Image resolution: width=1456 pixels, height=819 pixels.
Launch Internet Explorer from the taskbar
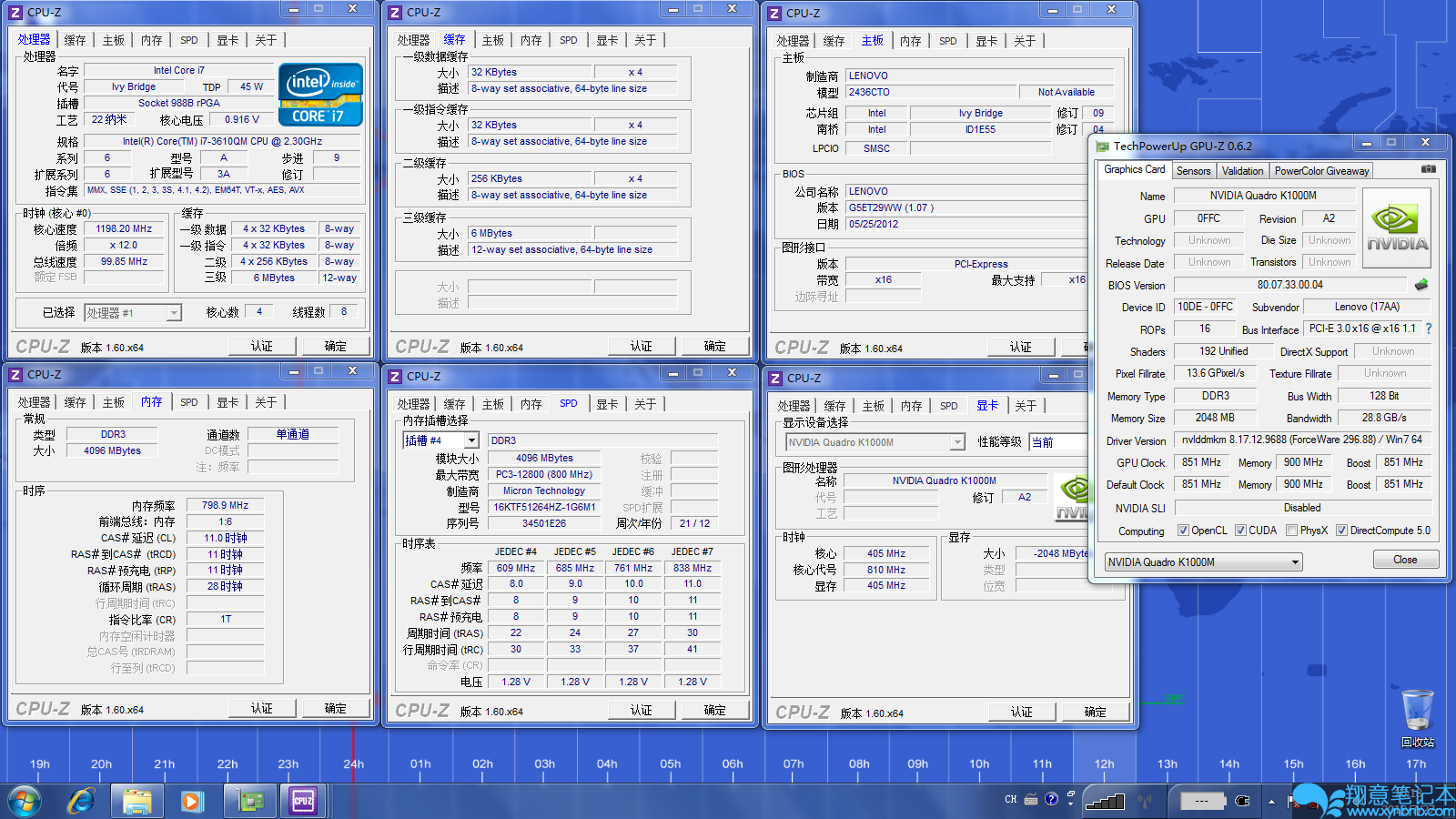(x=81, y=802)
